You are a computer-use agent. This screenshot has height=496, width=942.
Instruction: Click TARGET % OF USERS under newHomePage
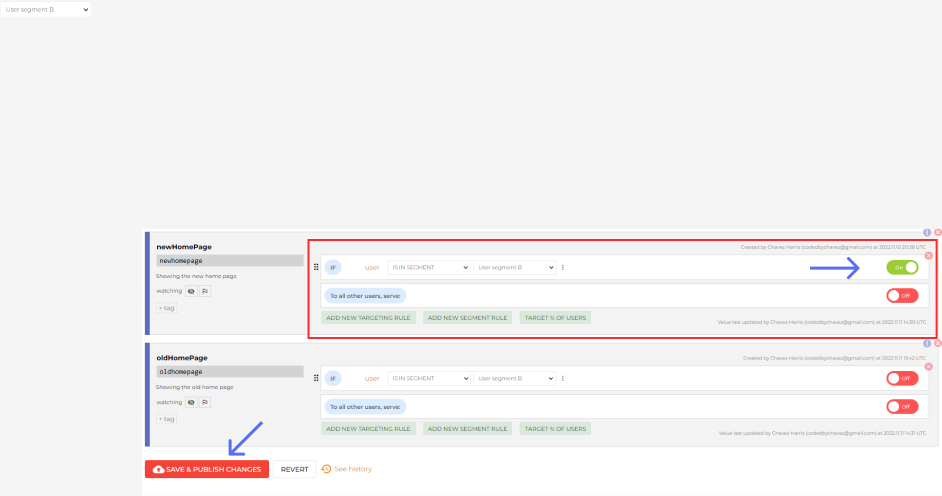(x=555, y=318)
